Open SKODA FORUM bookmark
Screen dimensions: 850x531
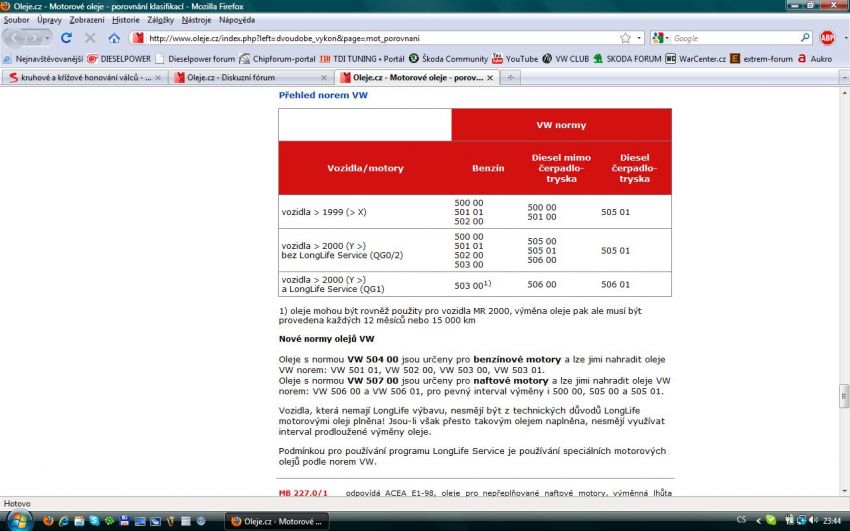627,59
